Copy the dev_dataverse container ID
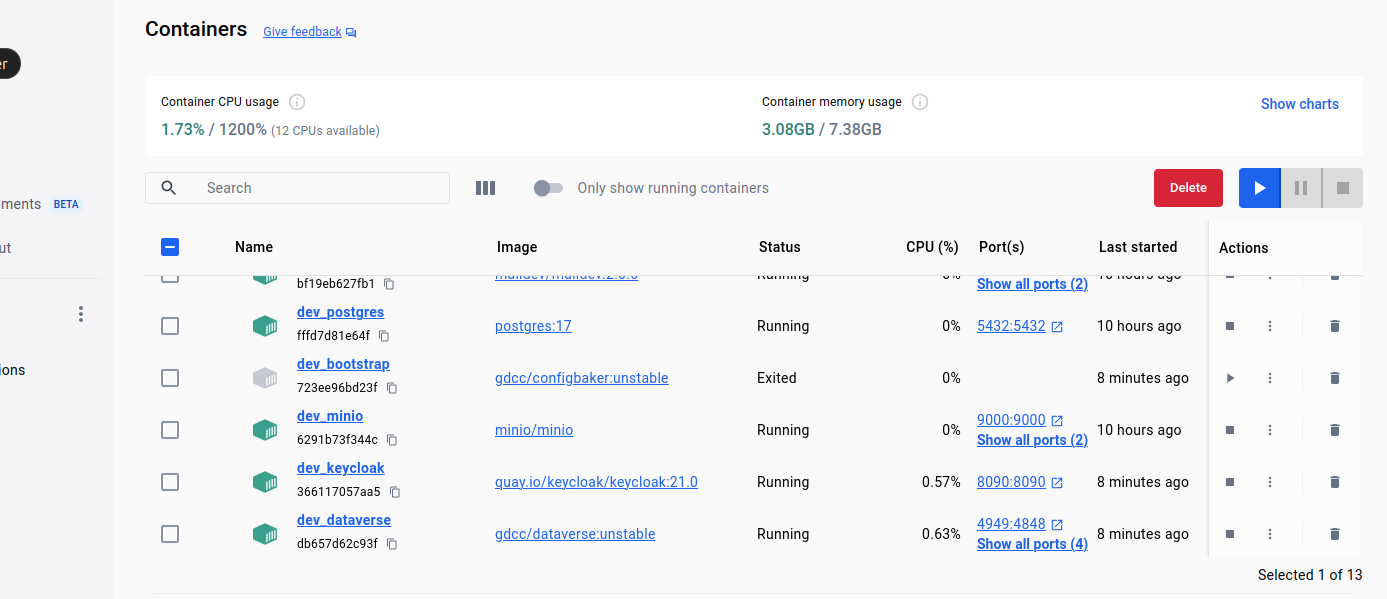Screen dimensions: 1387x599 [392, 544]
